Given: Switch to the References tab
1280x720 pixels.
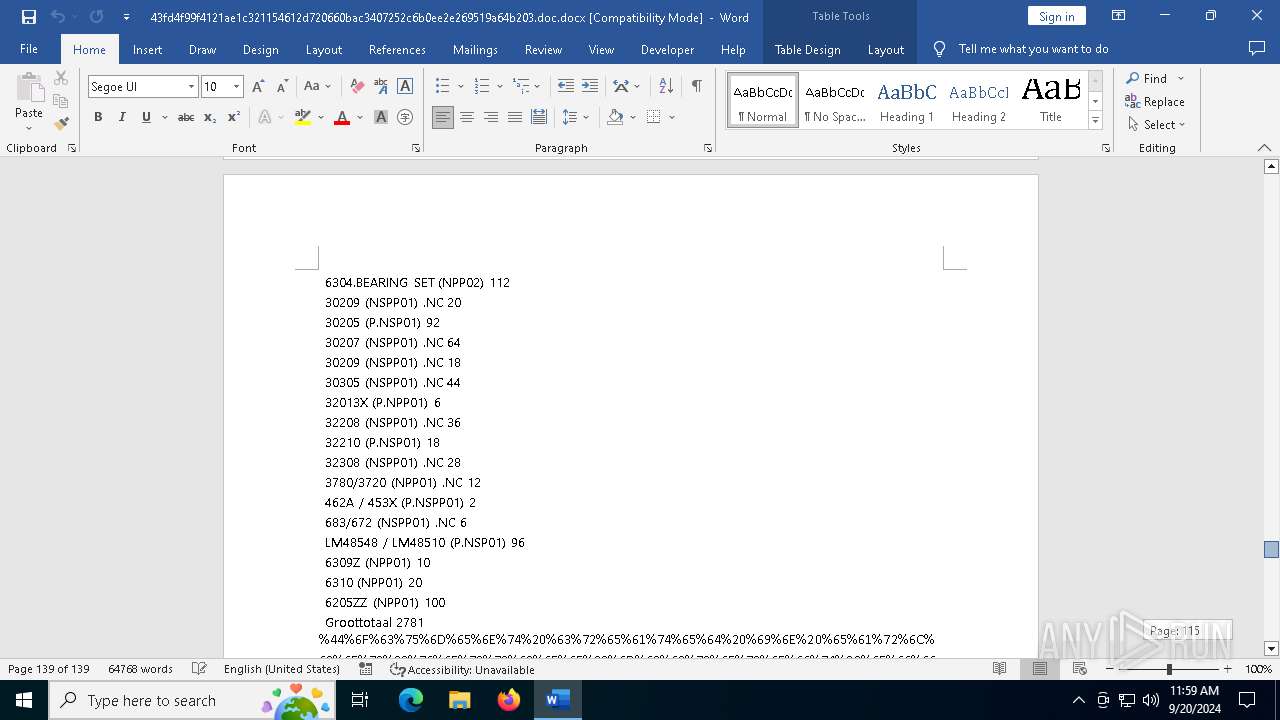Looking at the screenshot, I should click(x=397, y=49).
